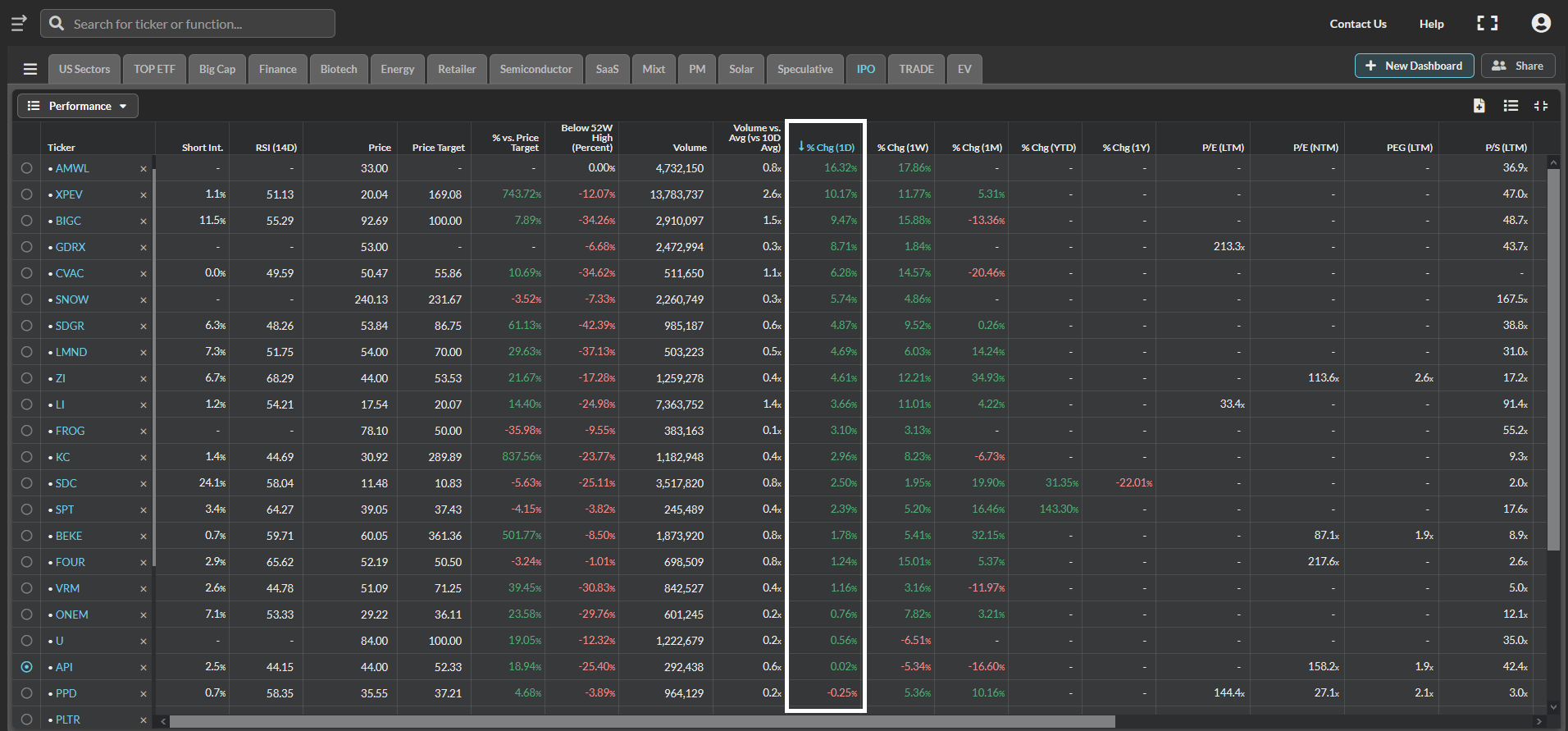The height and width of the screenshot is (731, 1568).
Task: Open the user account profile icon
Action: tap(1541, 24)
